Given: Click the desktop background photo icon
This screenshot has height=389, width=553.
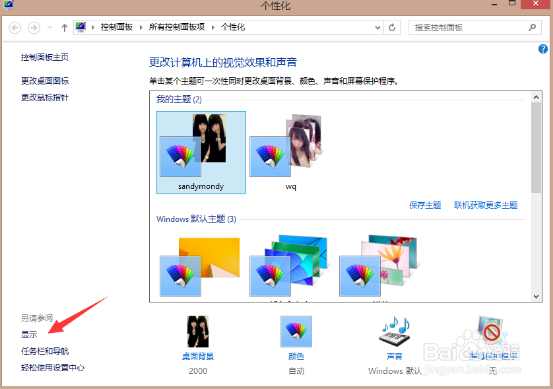Looking at the screenshot, I should point(198,332).
